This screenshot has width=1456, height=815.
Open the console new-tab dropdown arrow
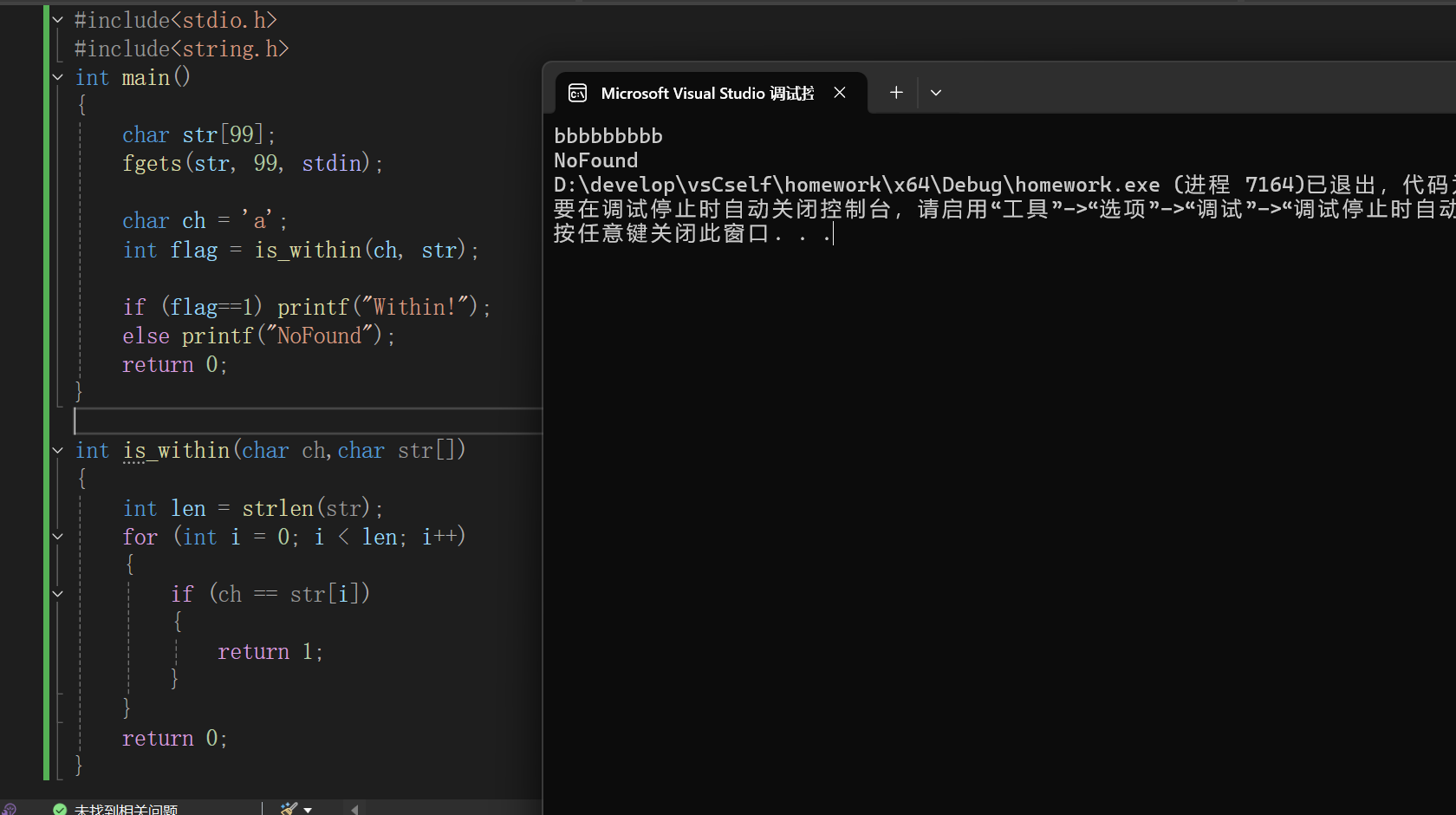pos(936,93)
